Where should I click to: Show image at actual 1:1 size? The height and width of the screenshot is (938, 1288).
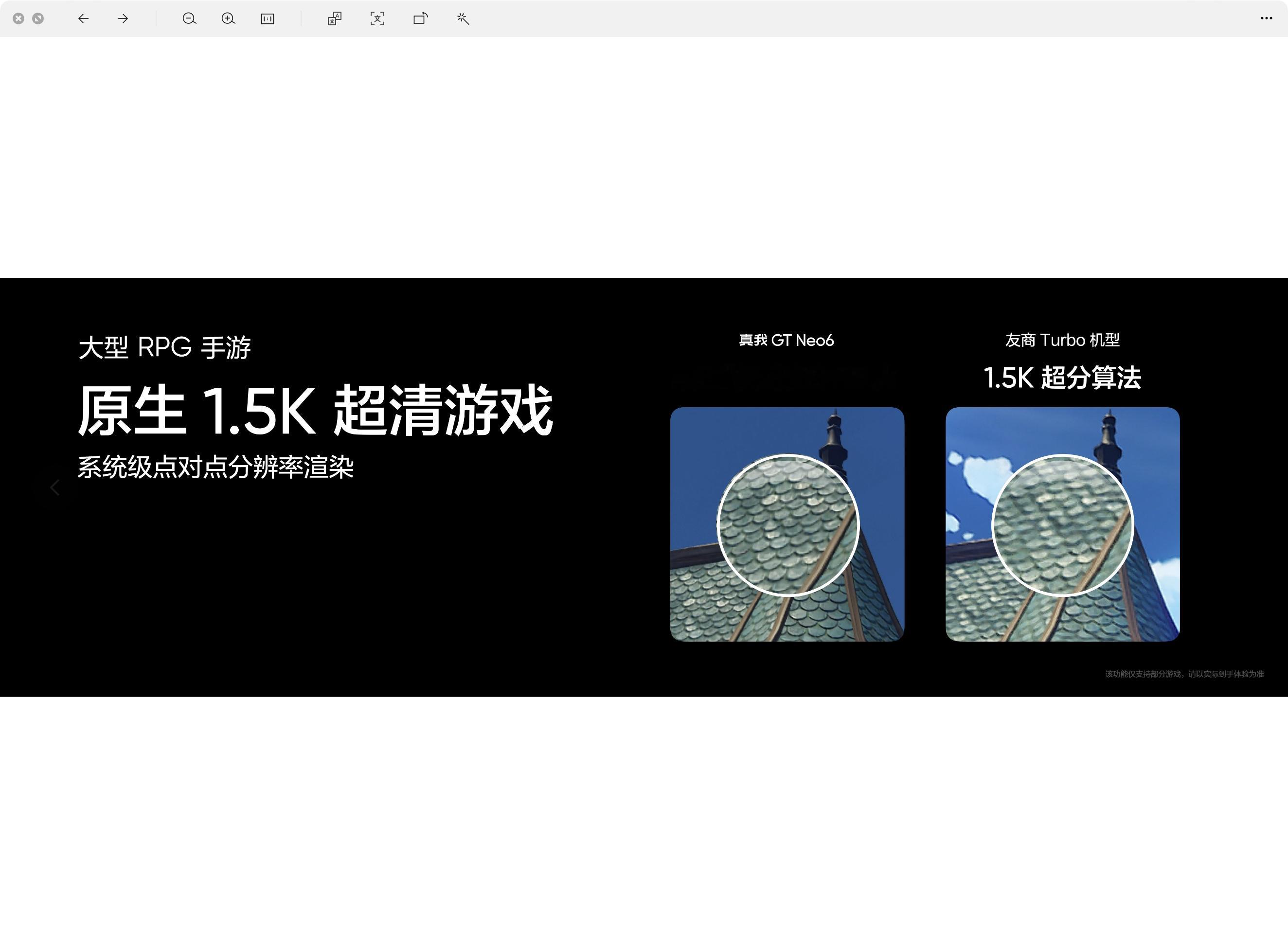coord(268,19)
